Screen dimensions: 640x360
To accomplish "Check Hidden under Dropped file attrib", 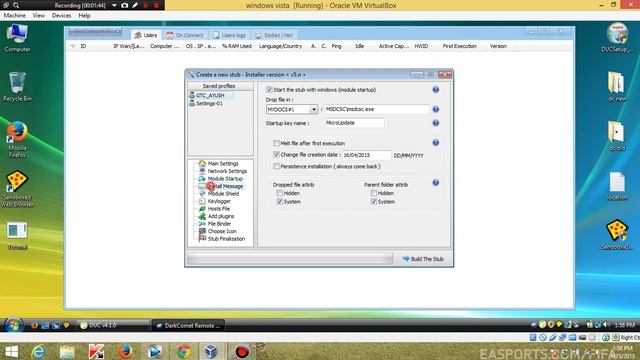I will [280, 193].
